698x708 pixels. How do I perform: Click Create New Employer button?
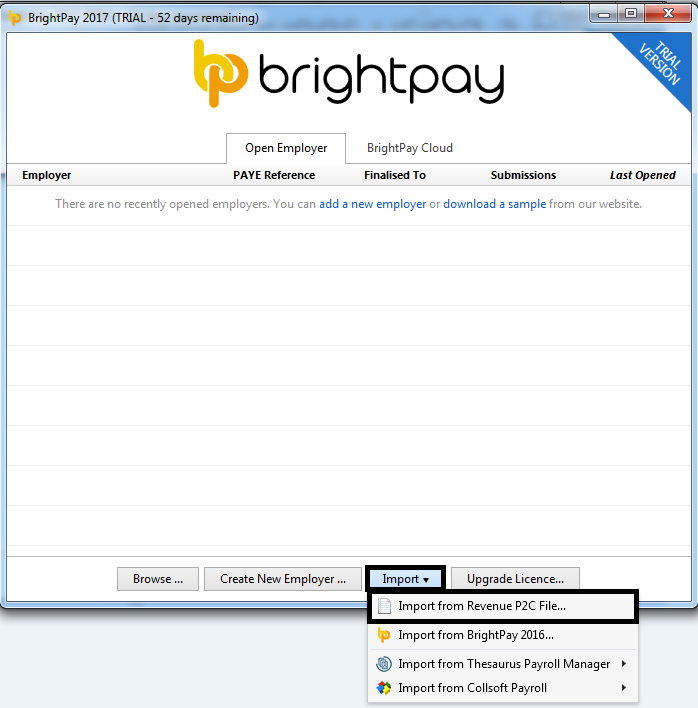pos(283,579)
